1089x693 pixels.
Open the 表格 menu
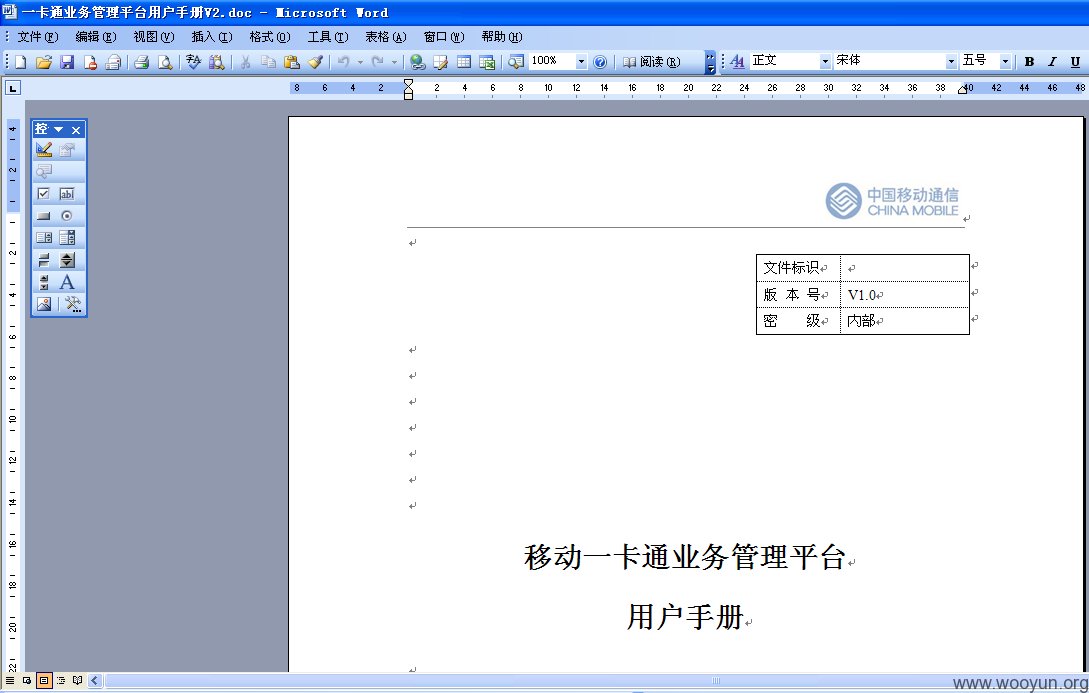tap(385, 37)
